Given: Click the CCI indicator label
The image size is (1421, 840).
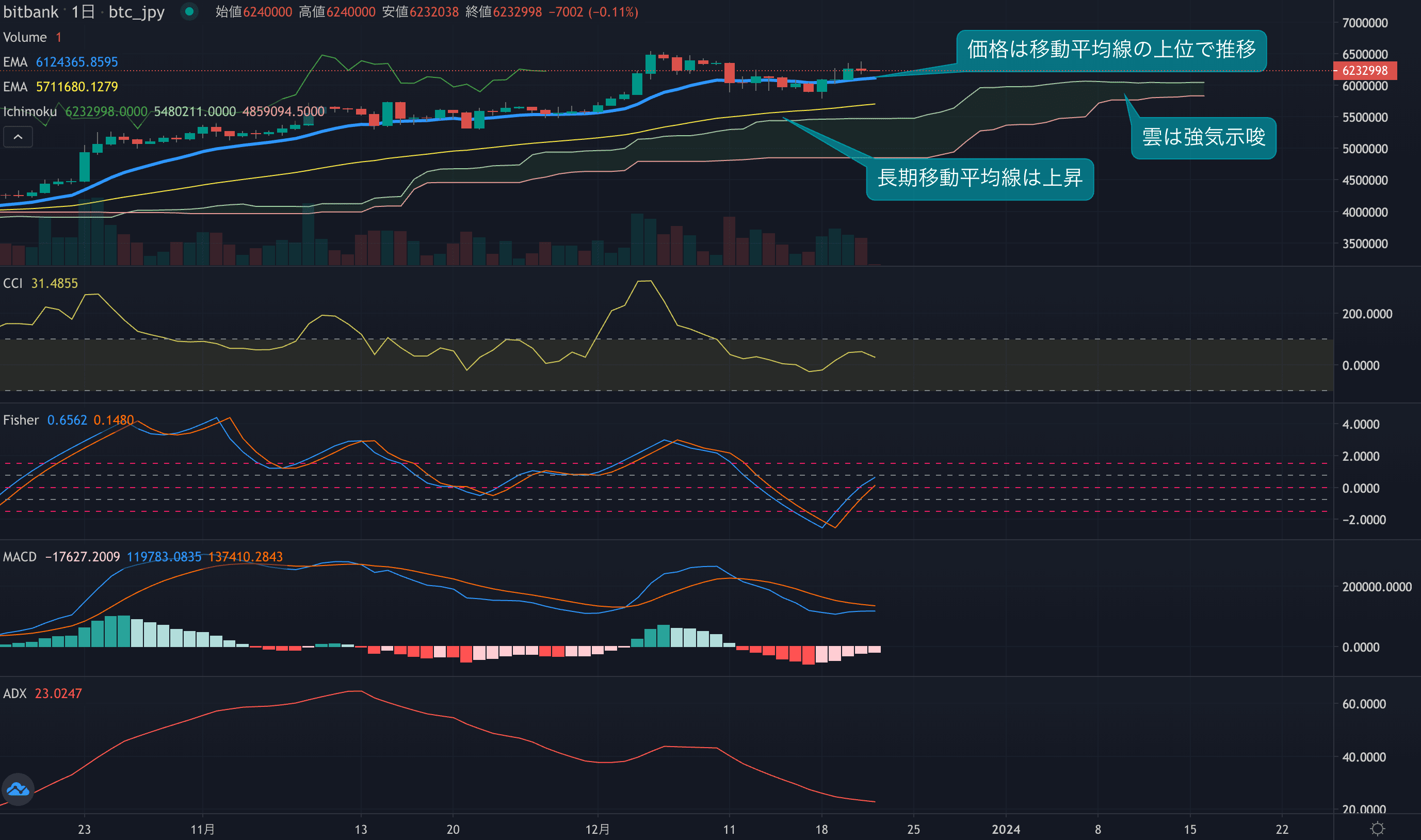Looking at the screenshot, I should point(12,283).
